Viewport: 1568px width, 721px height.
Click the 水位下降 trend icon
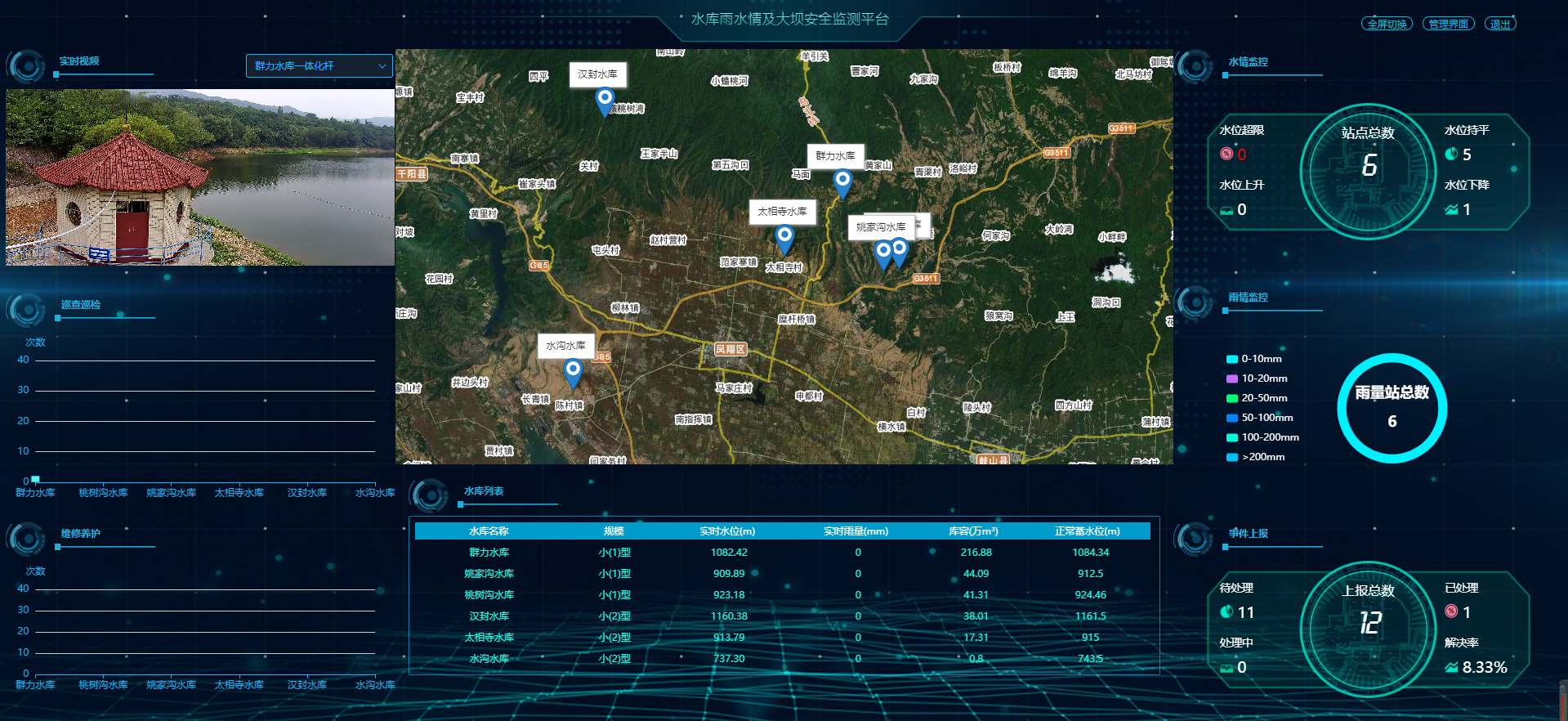tap(1451, 210)
